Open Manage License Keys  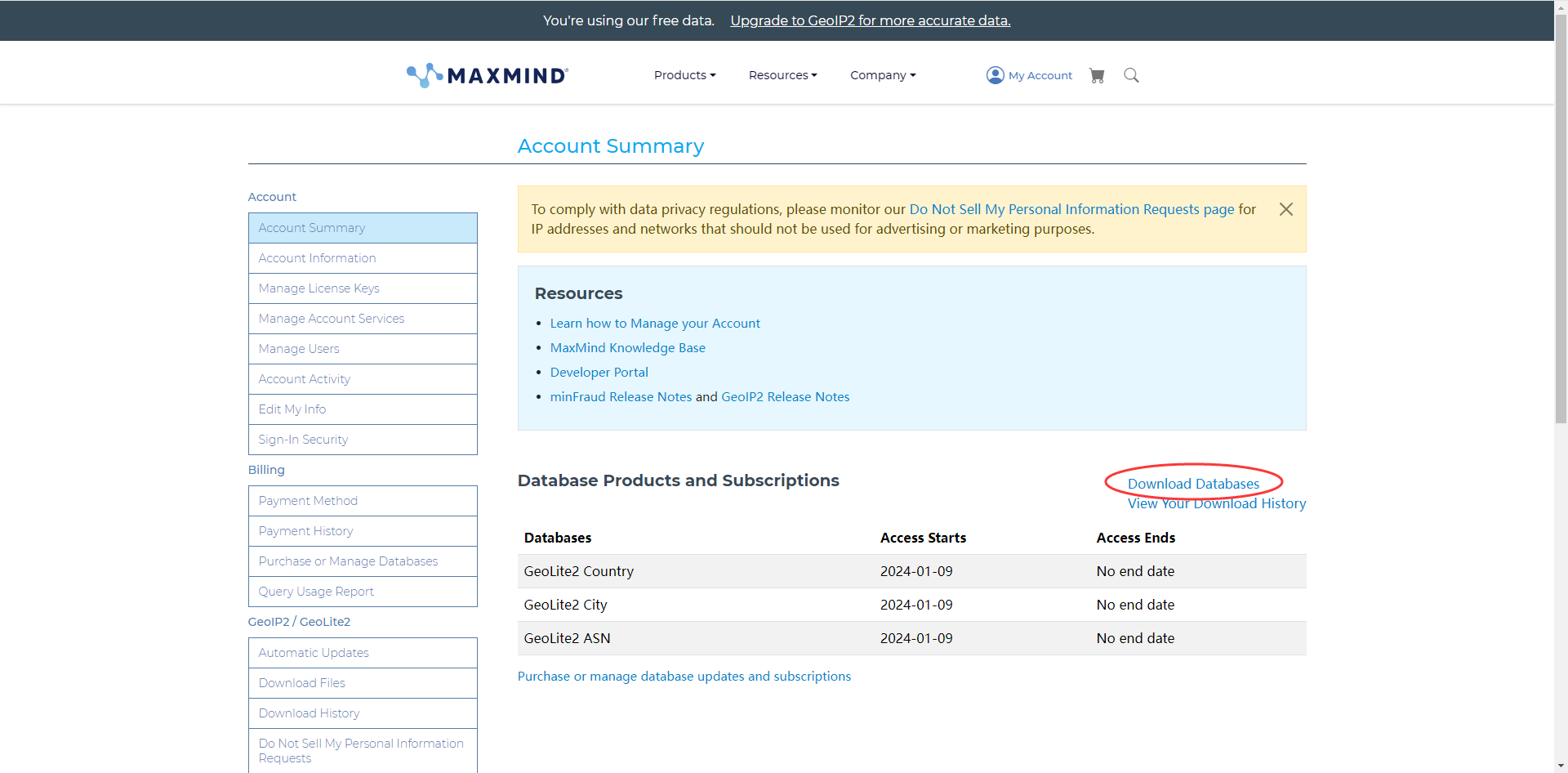(363, 288)
